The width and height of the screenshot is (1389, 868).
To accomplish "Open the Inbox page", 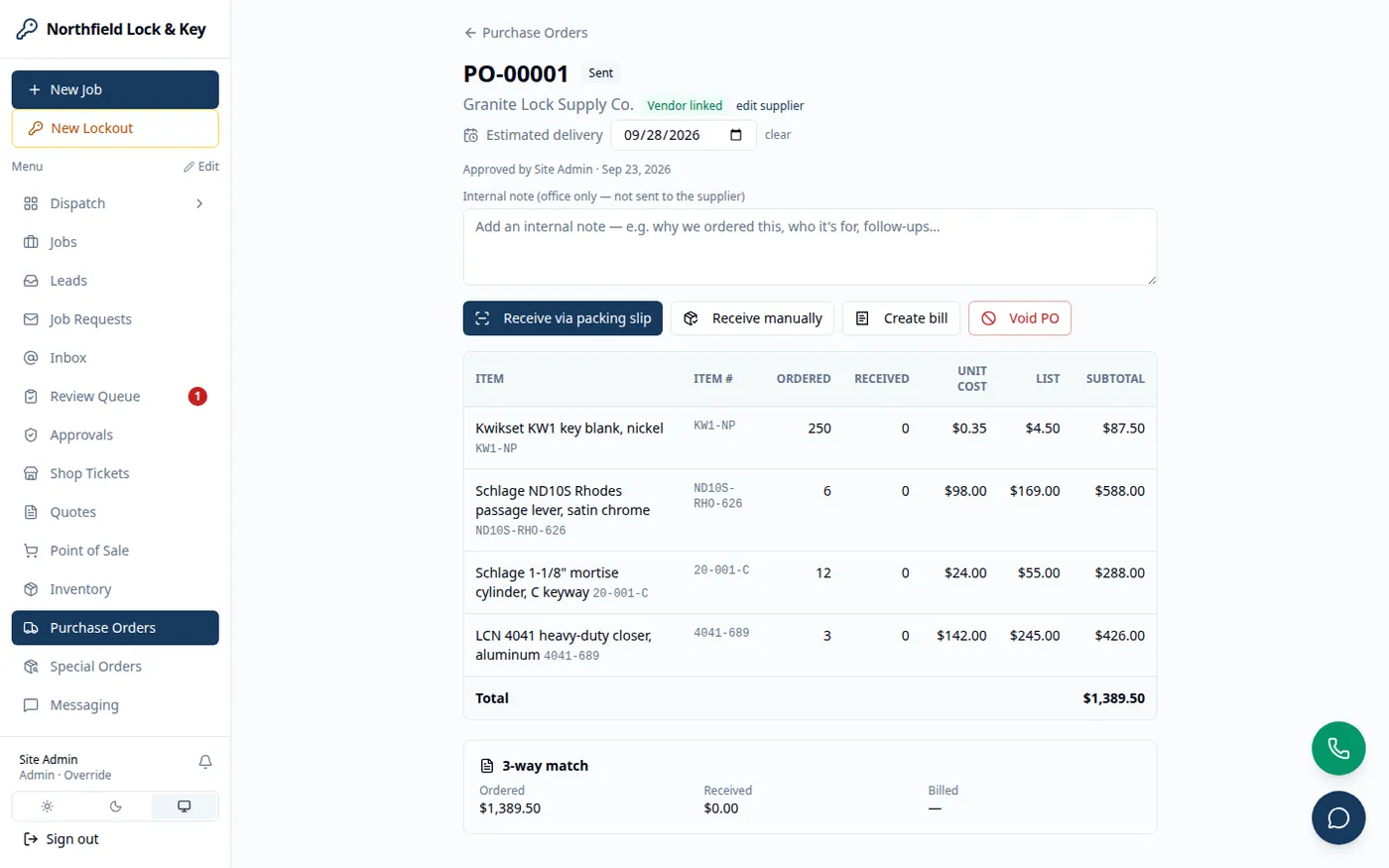I will [x=115, y=358].
